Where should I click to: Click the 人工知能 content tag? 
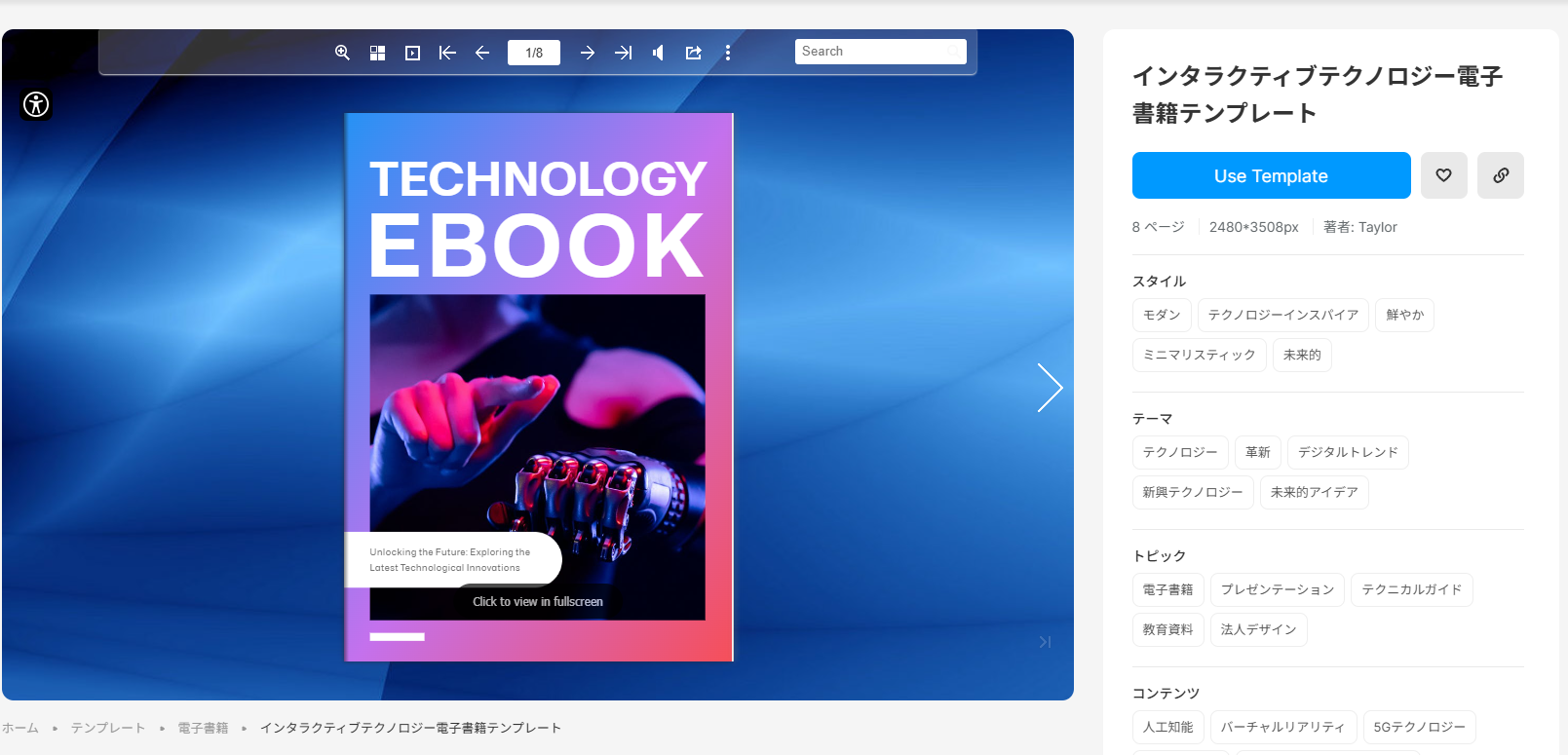[1168, 727]
